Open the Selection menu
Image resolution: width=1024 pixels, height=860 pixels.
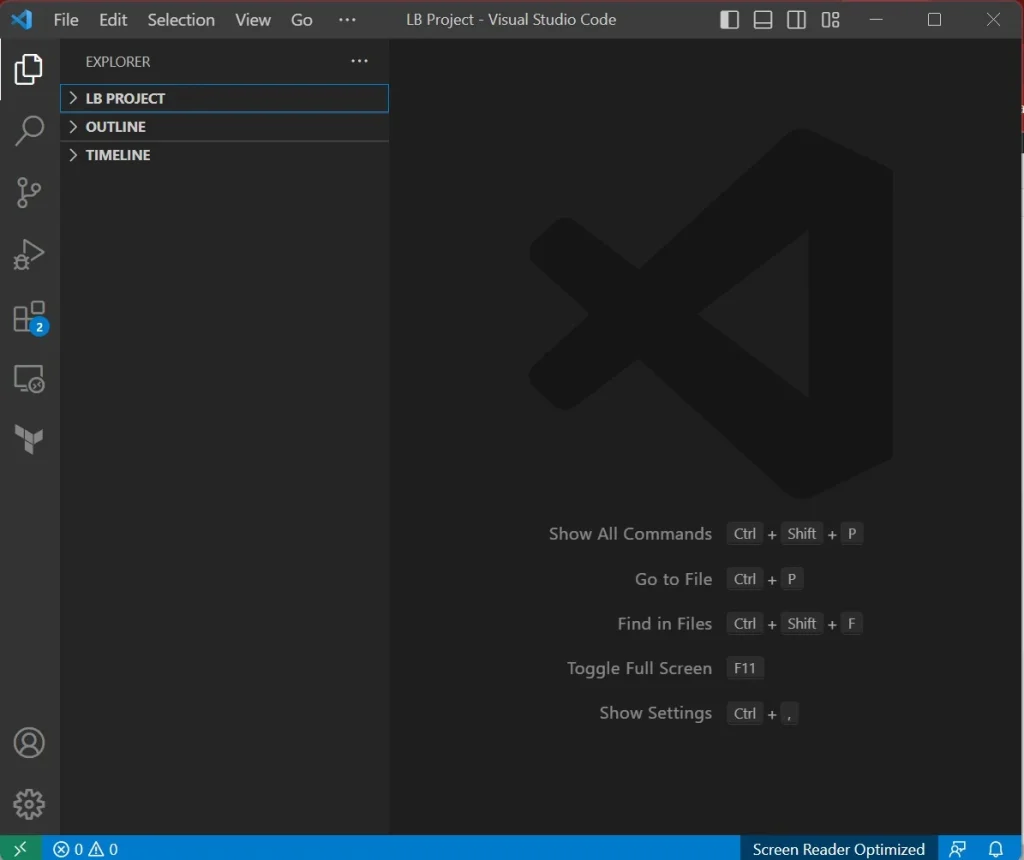pos(180,19)
